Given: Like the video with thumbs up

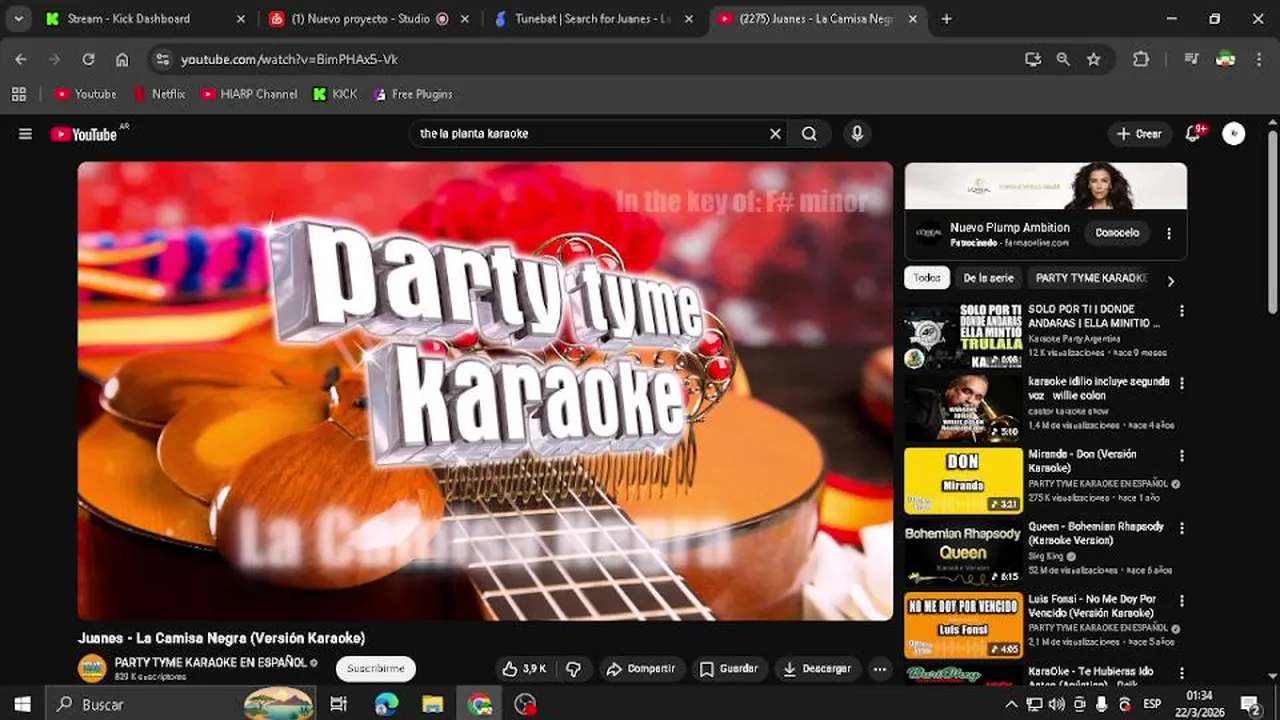Looking at the screenshot, I should click(x=524, y=668).
